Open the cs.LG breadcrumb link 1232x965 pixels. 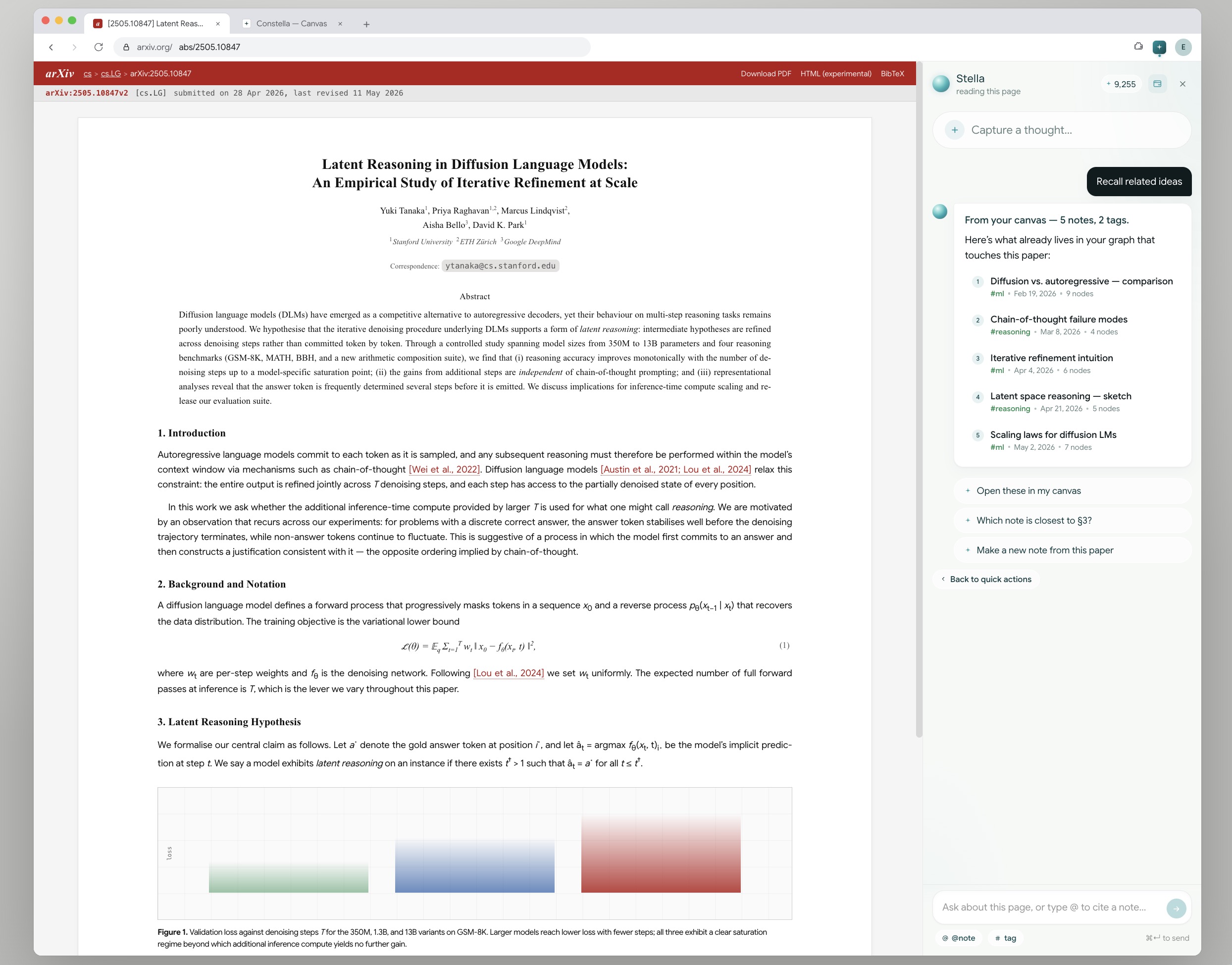click(110, 74)
